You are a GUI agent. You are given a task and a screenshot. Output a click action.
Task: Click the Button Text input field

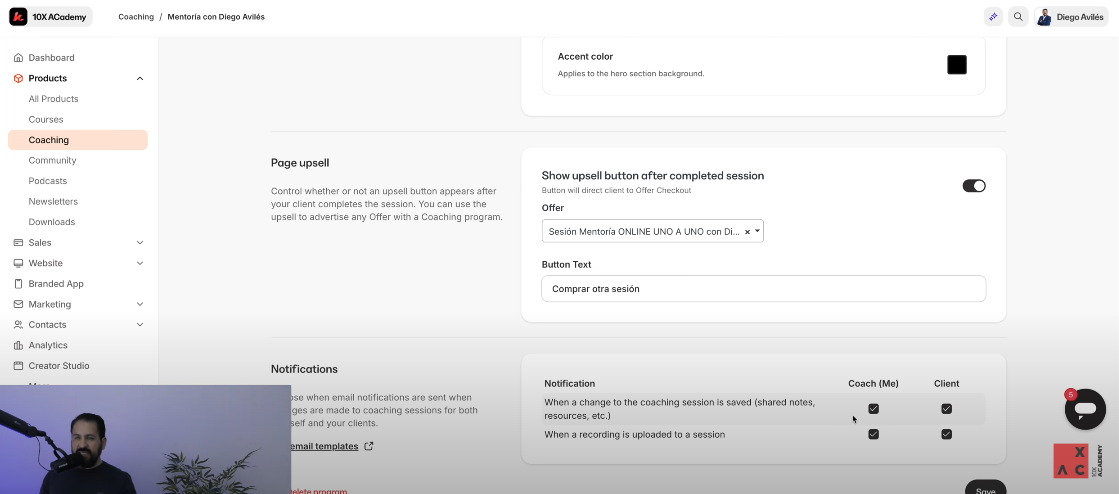click(x=763, y=289)
